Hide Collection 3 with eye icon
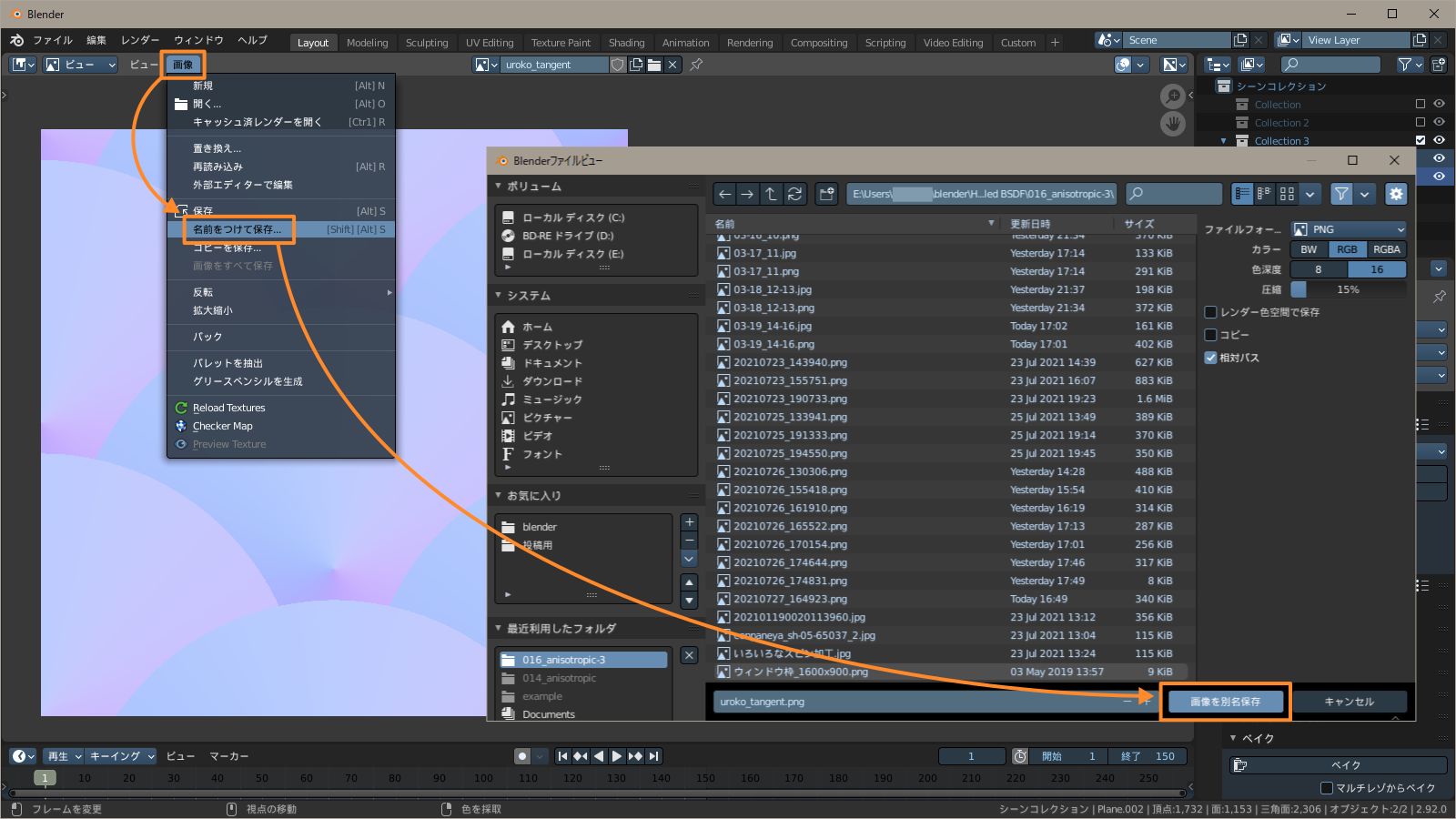Screen dimensions: 1456x819 click(1439, 140)
